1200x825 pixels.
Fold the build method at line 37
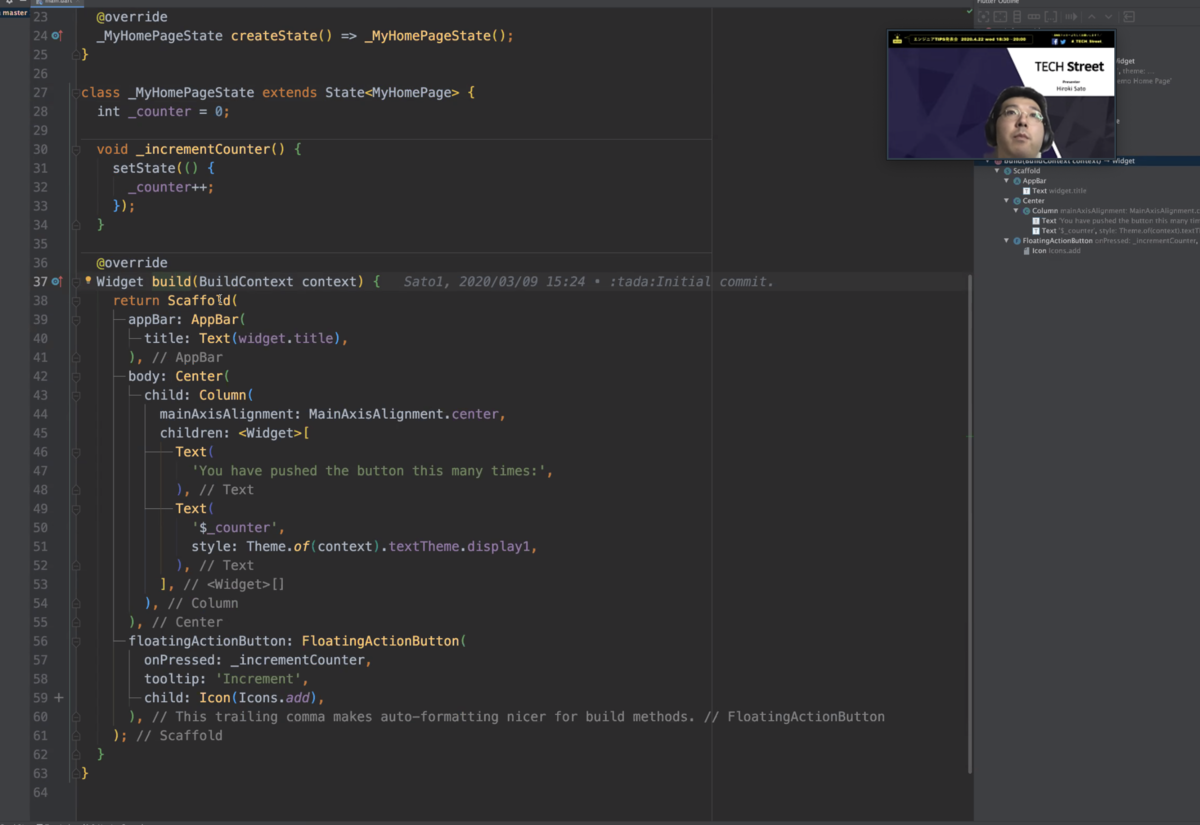pyautogui.click(x=76, y=282)
